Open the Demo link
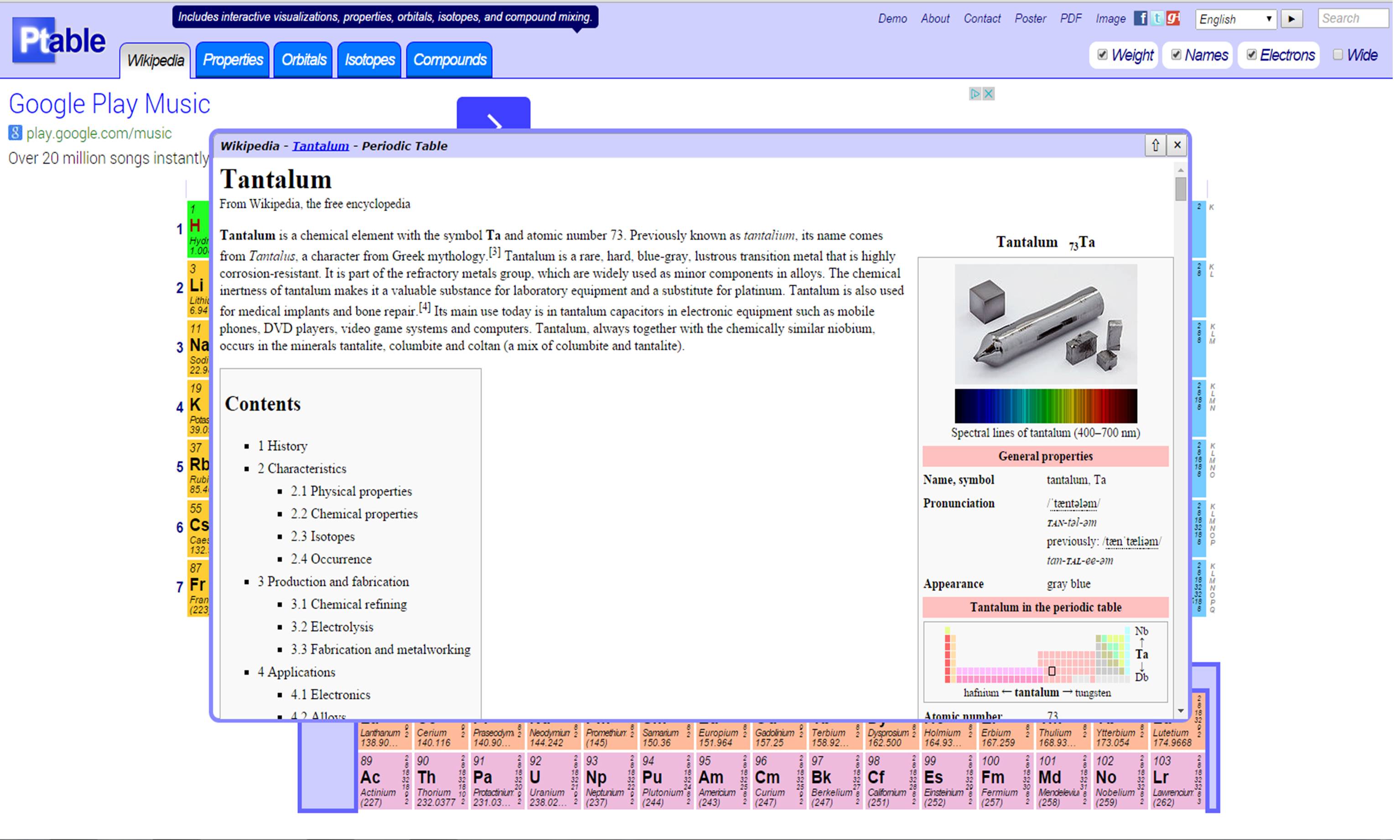 (x=892, y=19)
